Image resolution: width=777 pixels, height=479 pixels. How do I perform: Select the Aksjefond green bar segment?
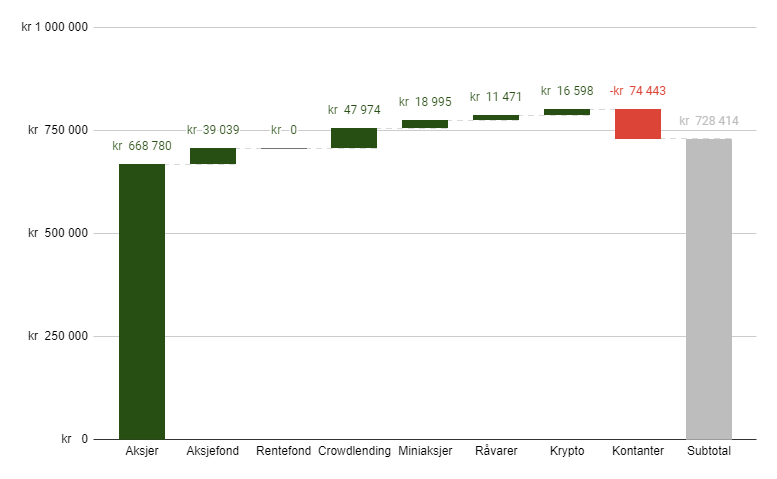click(213, 156)
